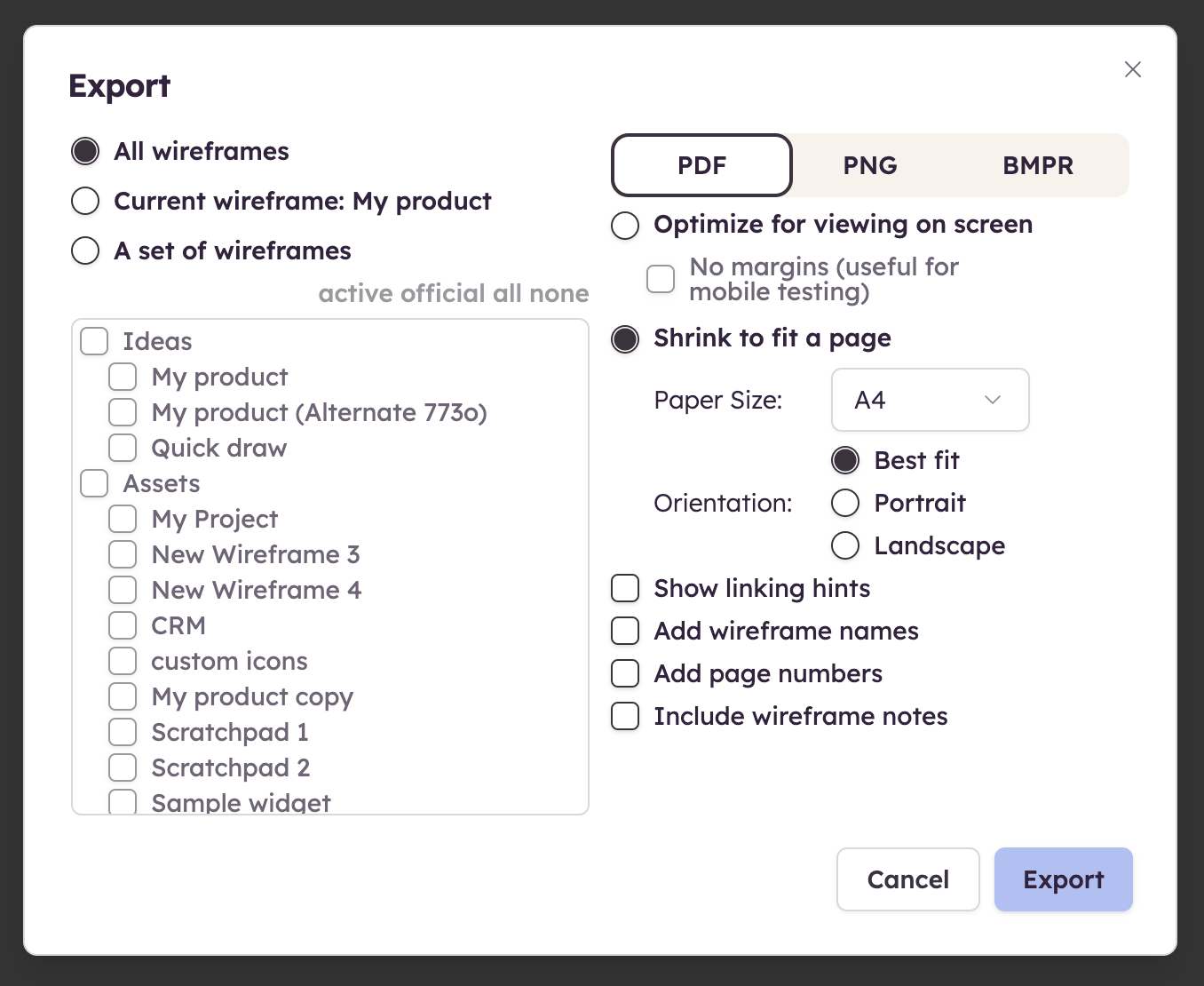The height and width of the screenshot is (986, 1204).
Task: Tick the Quick draw wireframe checkbox
Action: click(x=123, y=448)
